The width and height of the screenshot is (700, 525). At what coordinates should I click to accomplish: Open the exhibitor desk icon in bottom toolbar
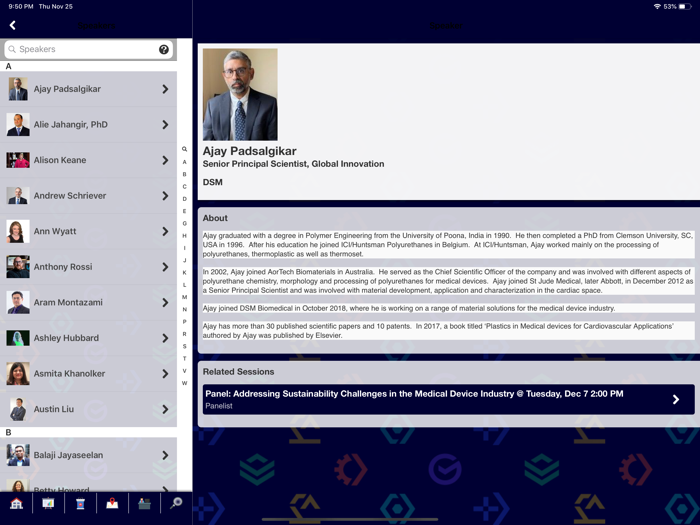(144, 503)
